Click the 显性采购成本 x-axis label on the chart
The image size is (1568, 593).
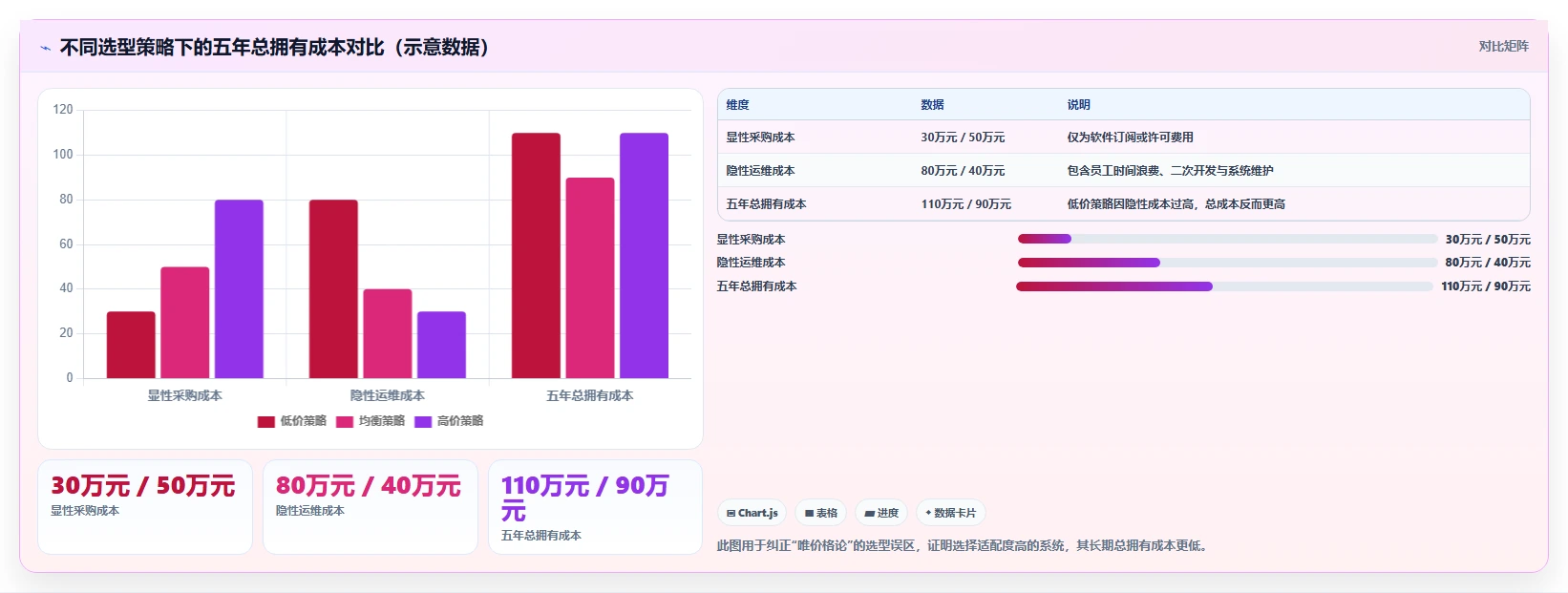click(x=185, y=395)
